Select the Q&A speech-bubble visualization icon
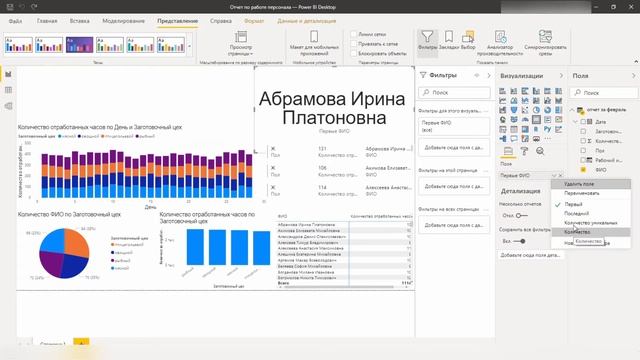Viewport: 640px width, 360px height. tap(514, 139)
